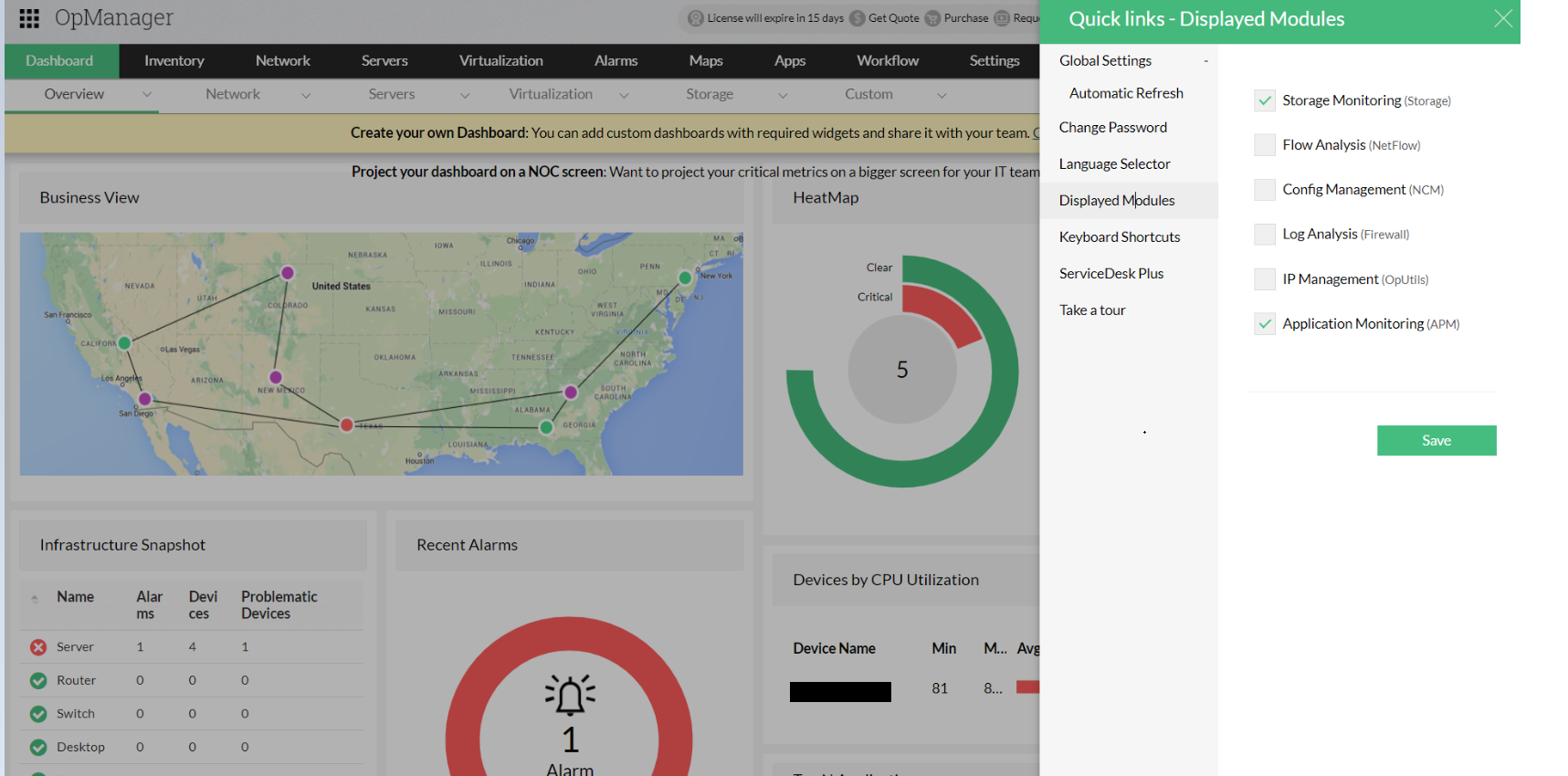Click the device count 5 in HeatMap

902,370
